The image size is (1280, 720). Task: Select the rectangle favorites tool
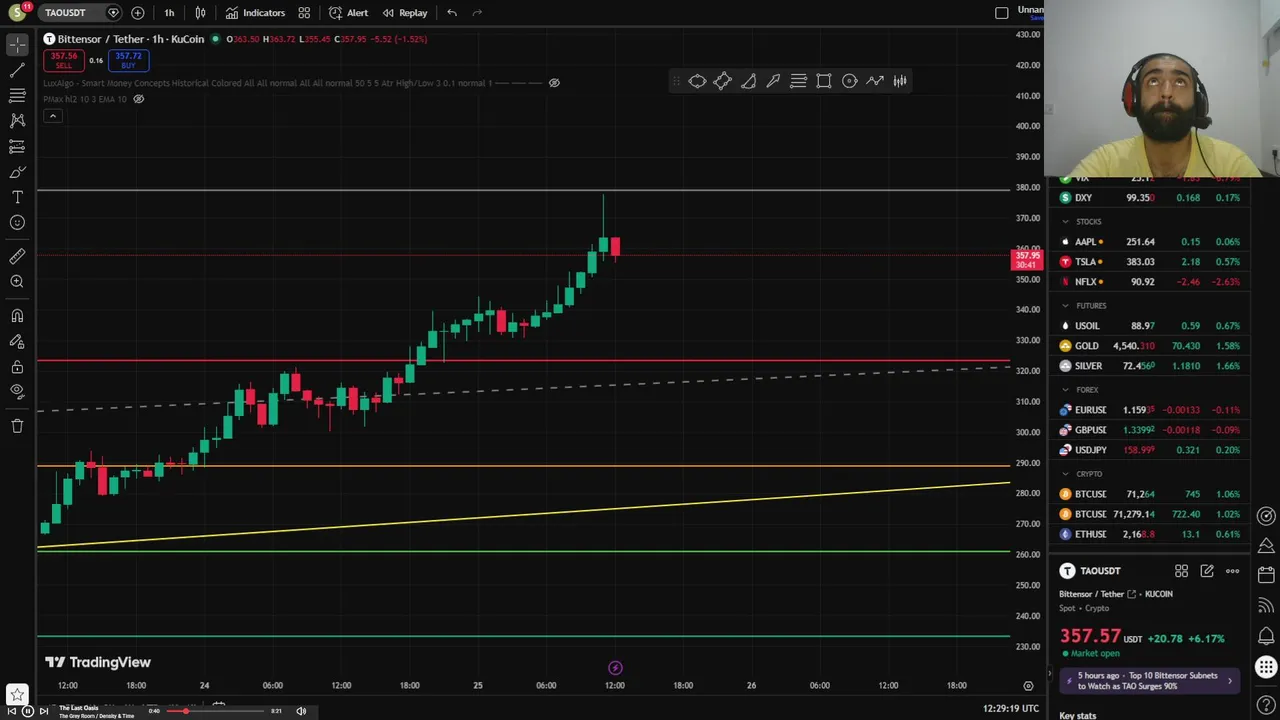824,81
